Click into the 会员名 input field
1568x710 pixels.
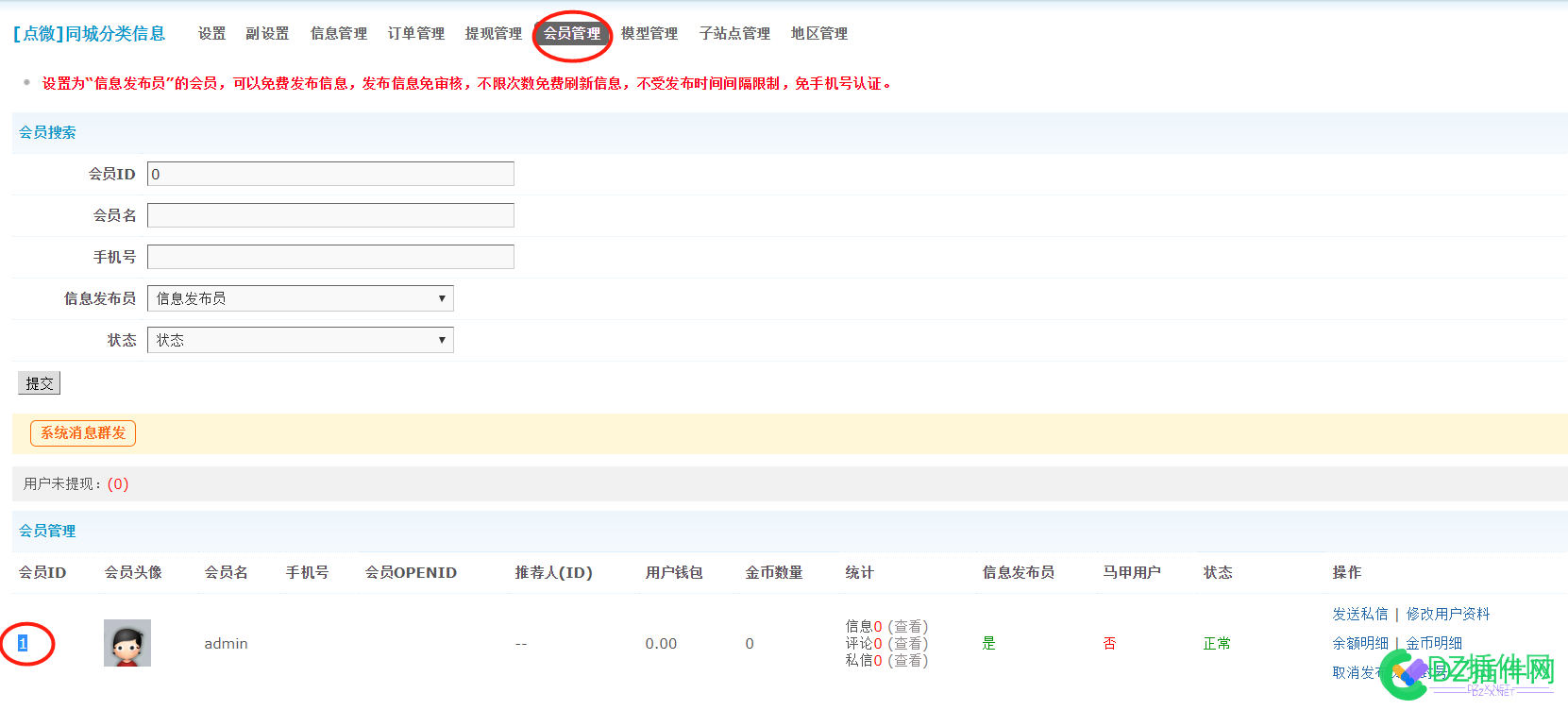330,215
